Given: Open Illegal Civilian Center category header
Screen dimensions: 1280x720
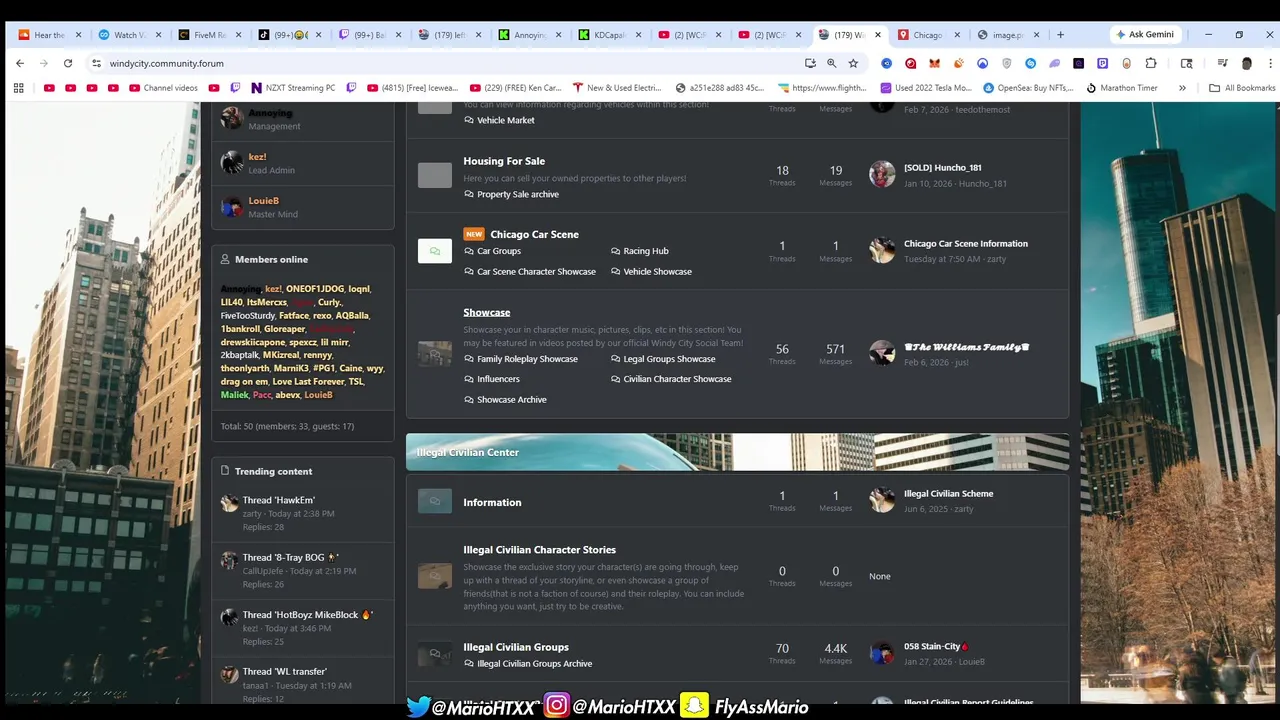Looking at the screenshot, I should coord(467,452).
